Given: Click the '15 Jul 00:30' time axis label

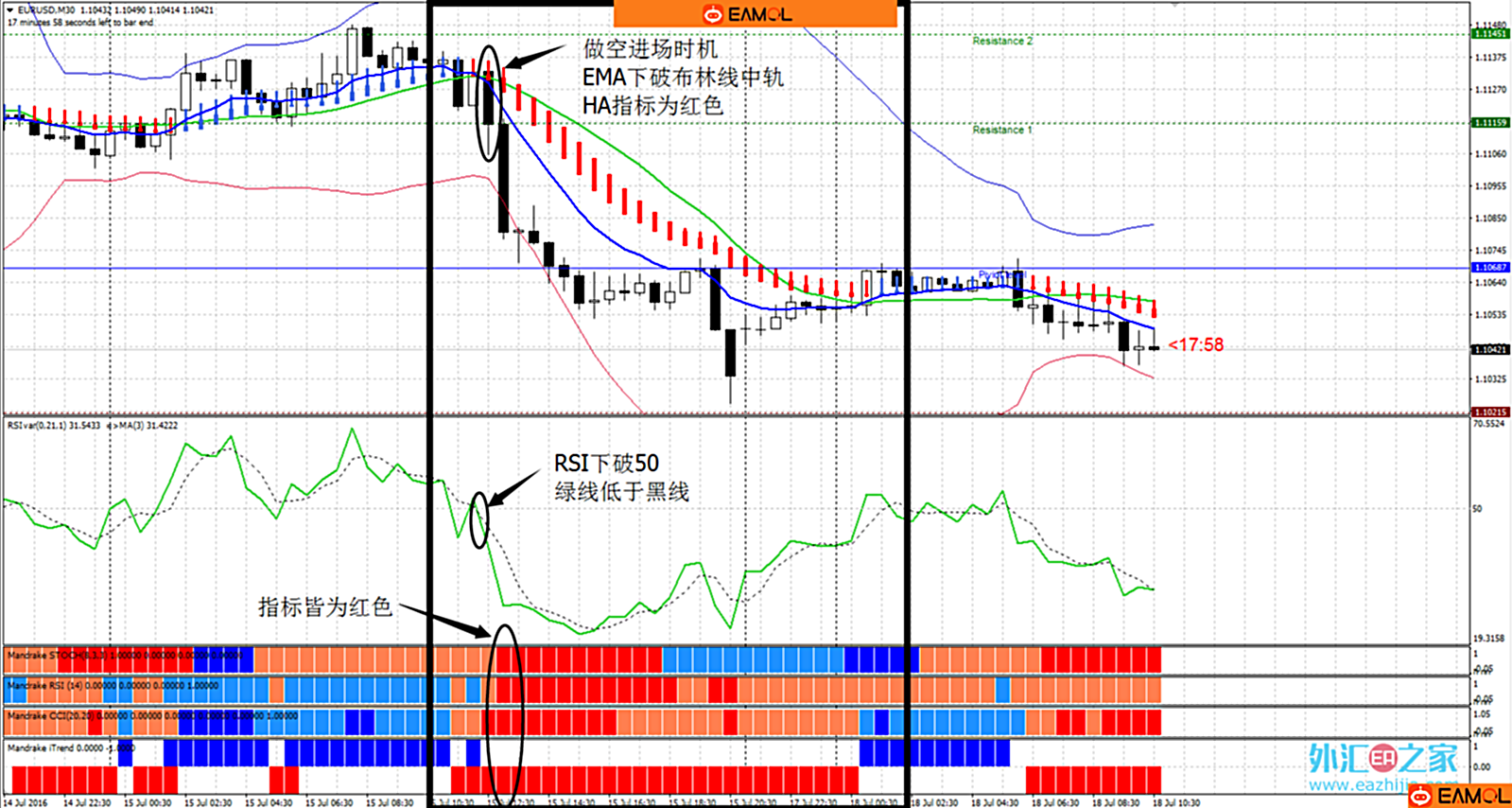Looking at the screenshot, I should point(148,802).
